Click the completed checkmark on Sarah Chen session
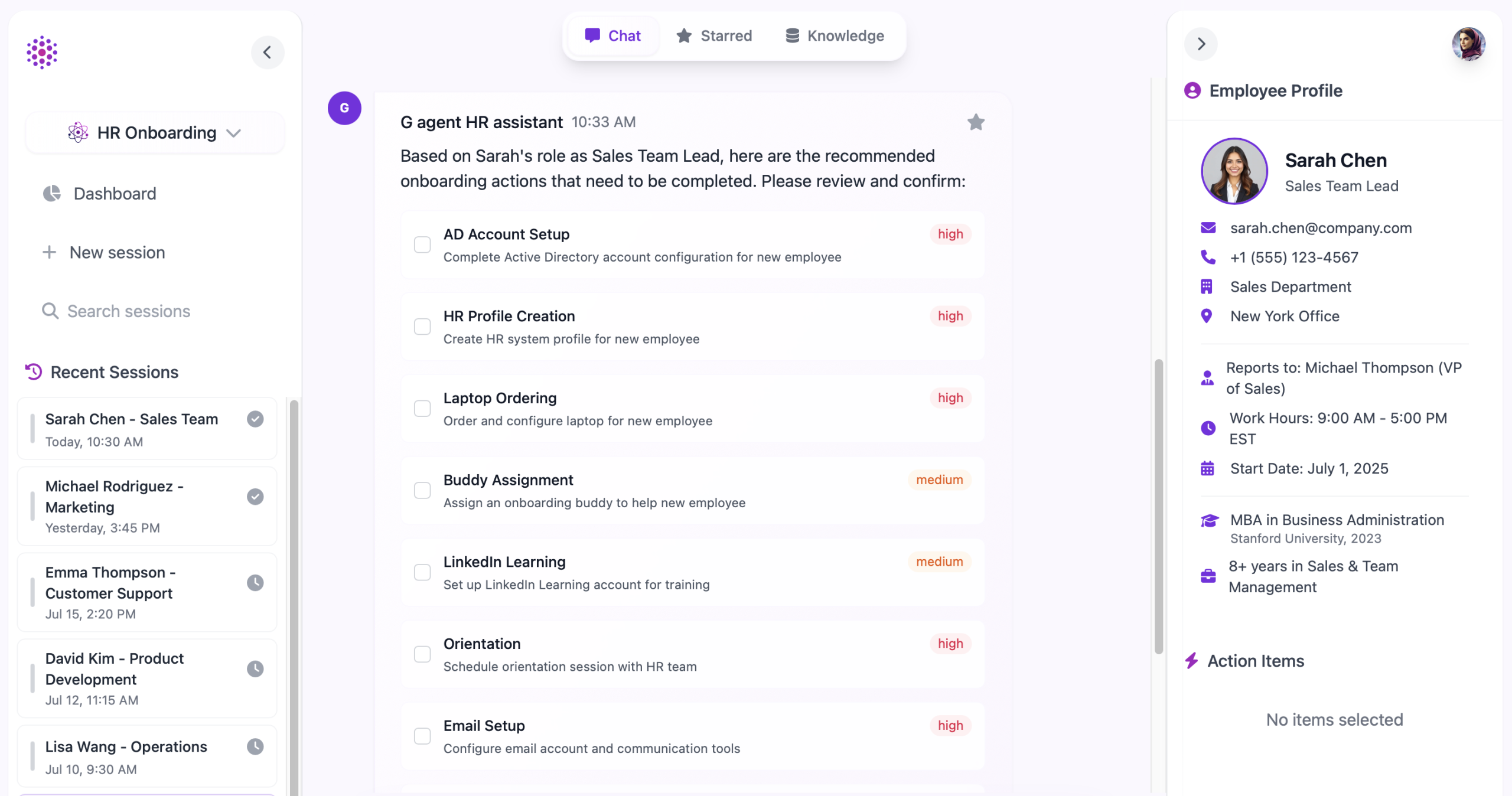 255,419
